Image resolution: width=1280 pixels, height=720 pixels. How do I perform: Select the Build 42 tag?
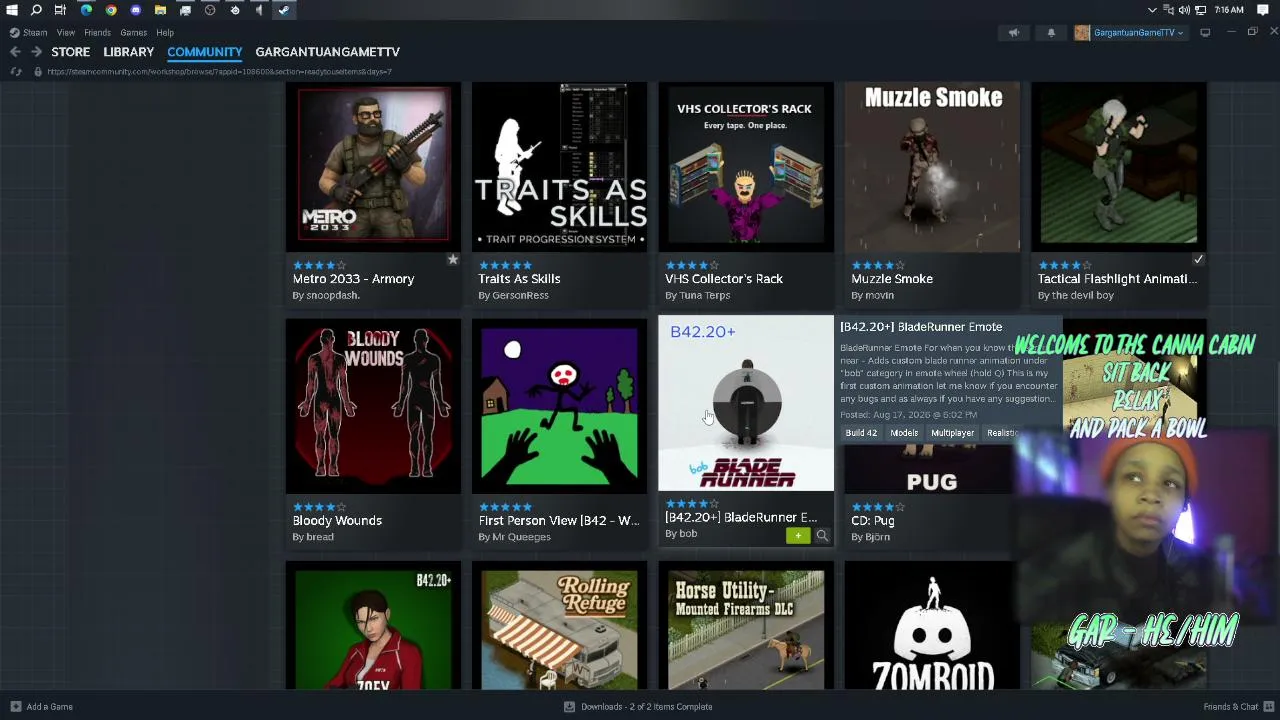pyautogui.click(x=861, y=433)
